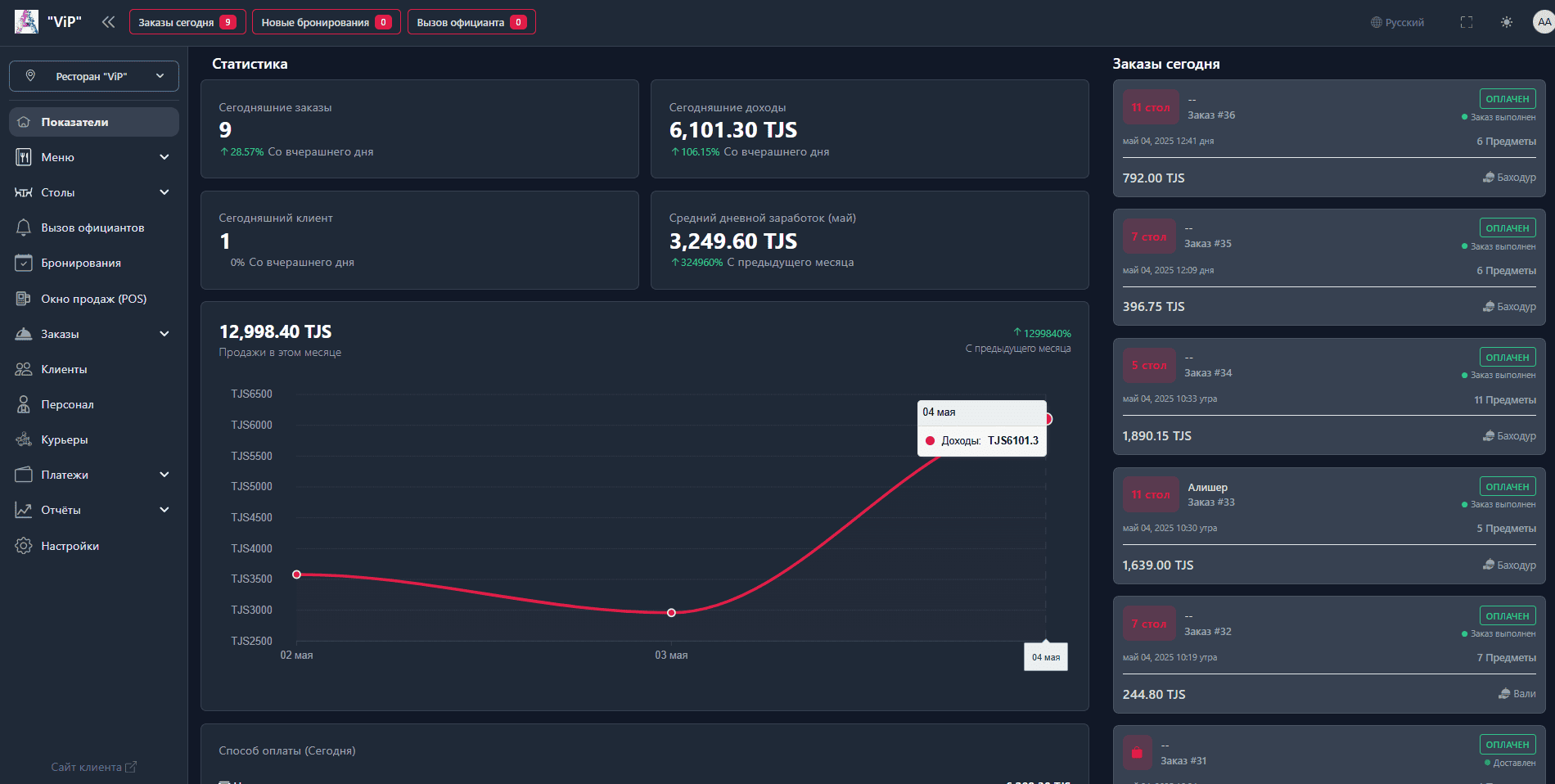
Task: Click "12,998.40 TJS" monthly sales value
Action: [x=275, y=331]
